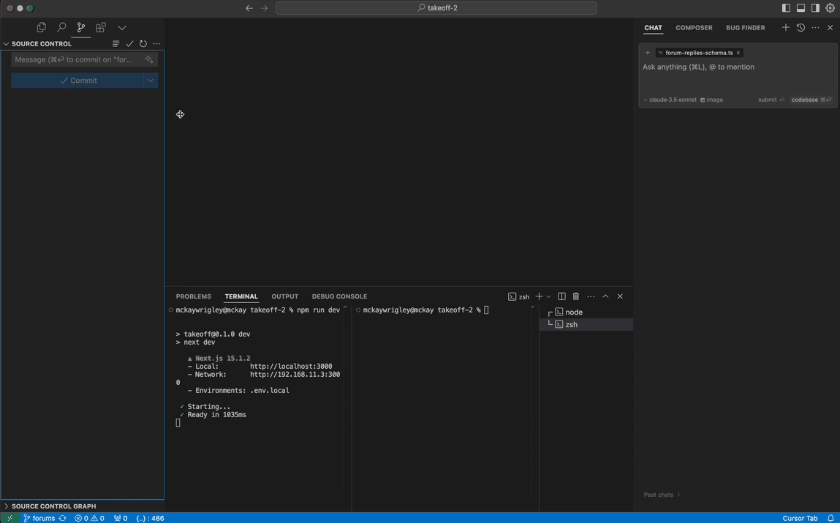The height and width of the screenshot is (523, 840).
Task: Switch to the COMPOSER tab
Action: point(694,28)
